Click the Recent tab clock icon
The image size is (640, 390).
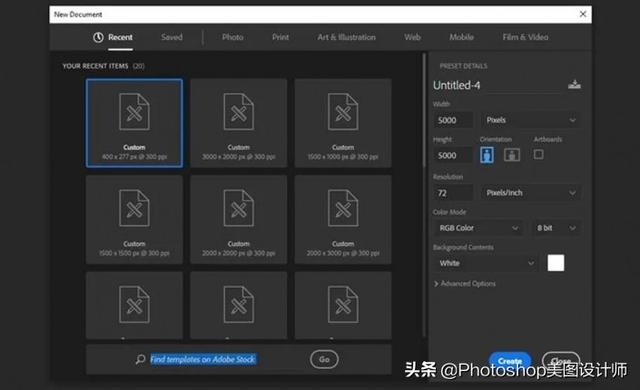[x=98, y=37]
